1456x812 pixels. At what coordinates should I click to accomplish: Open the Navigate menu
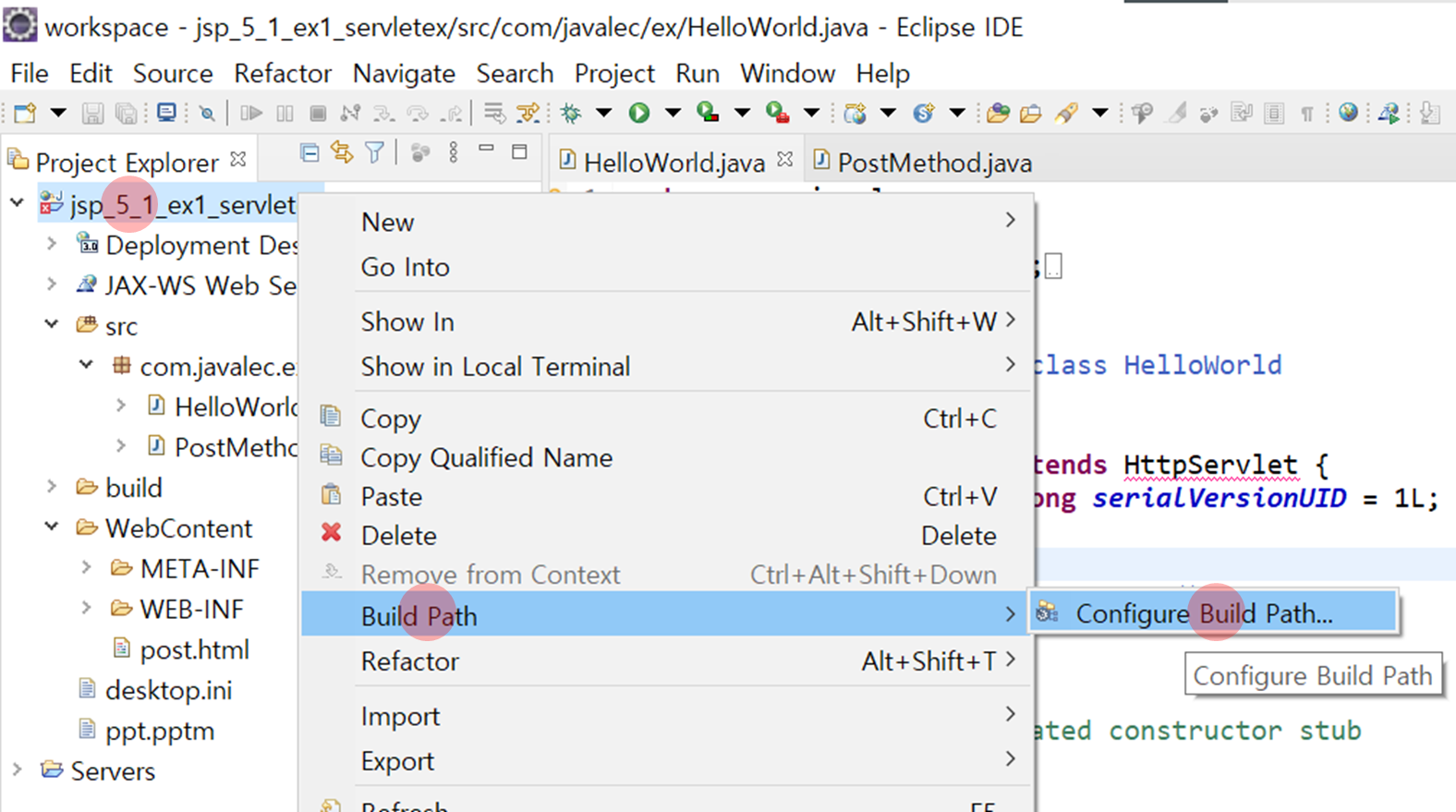tap(404, 73)
